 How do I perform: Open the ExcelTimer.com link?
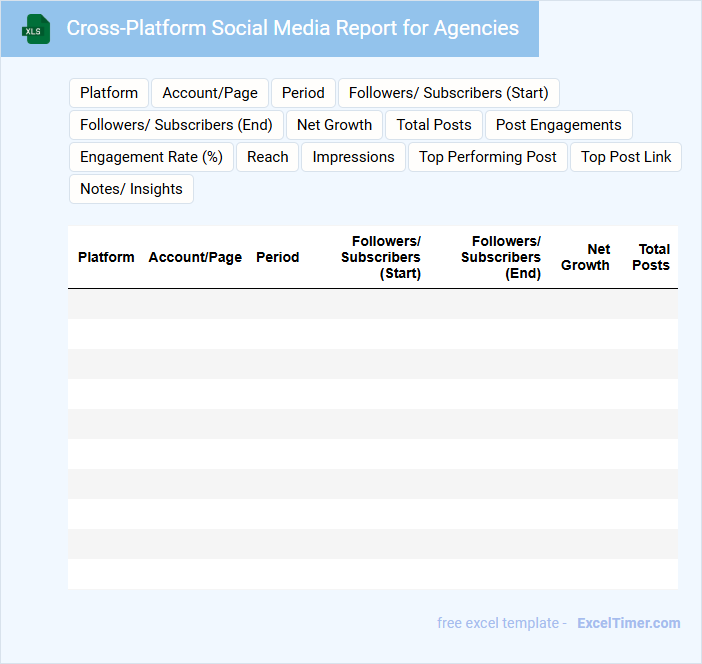click(628, 623)
